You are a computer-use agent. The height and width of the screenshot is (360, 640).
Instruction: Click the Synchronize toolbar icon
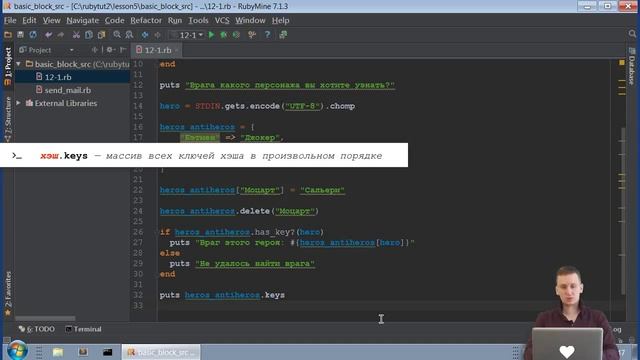pos(33,35)
